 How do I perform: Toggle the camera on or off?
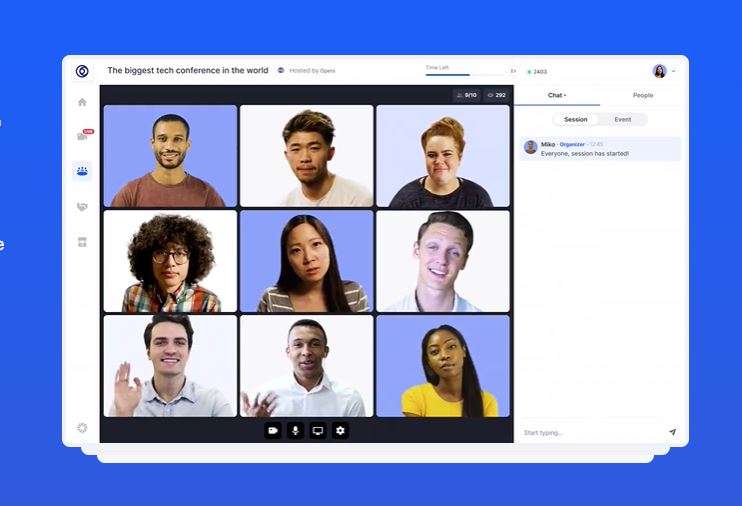[272, 430]
